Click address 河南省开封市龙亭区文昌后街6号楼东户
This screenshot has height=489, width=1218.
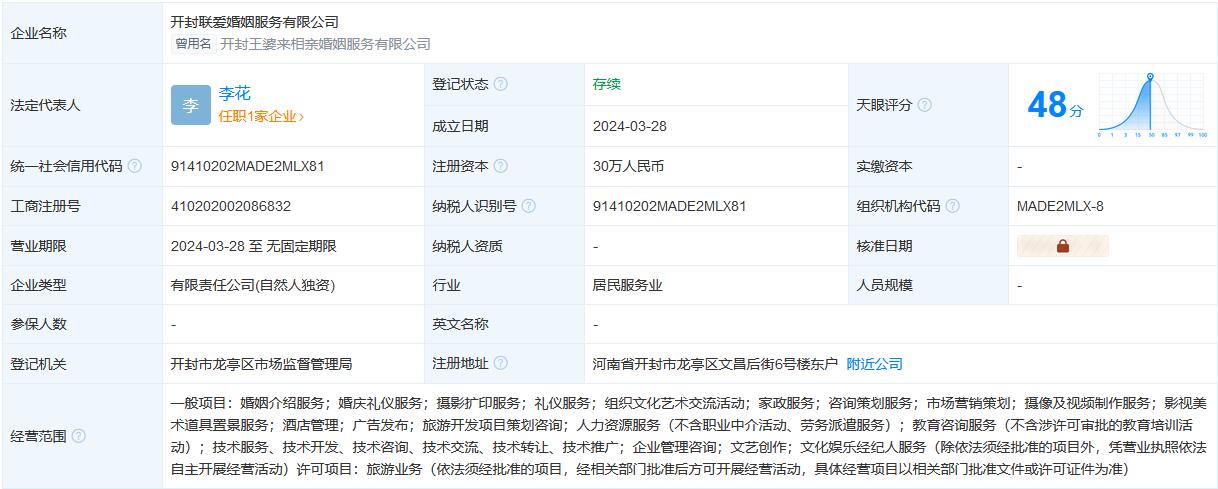point(715,364)
